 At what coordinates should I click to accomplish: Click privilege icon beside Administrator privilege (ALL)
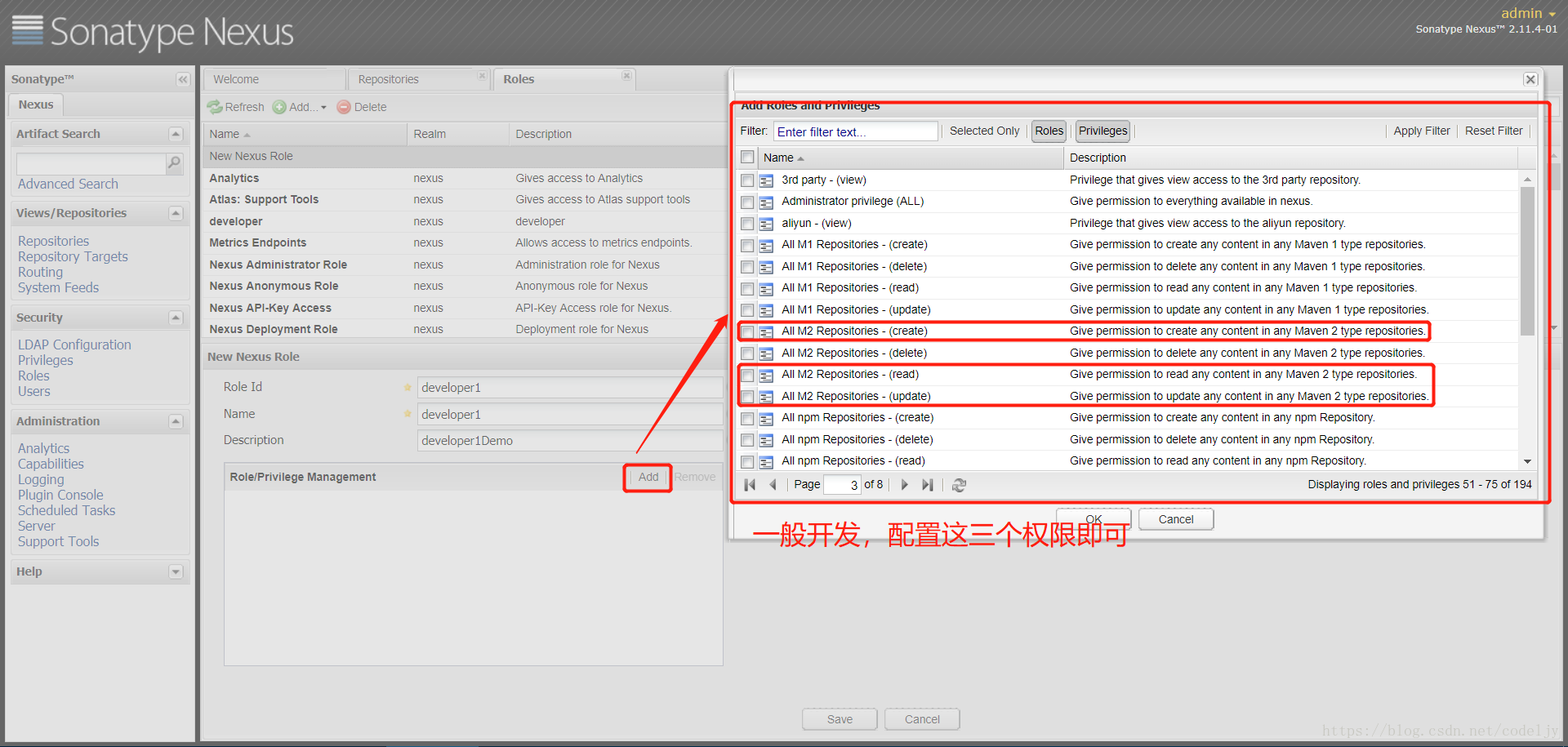(x=766, y=202)
